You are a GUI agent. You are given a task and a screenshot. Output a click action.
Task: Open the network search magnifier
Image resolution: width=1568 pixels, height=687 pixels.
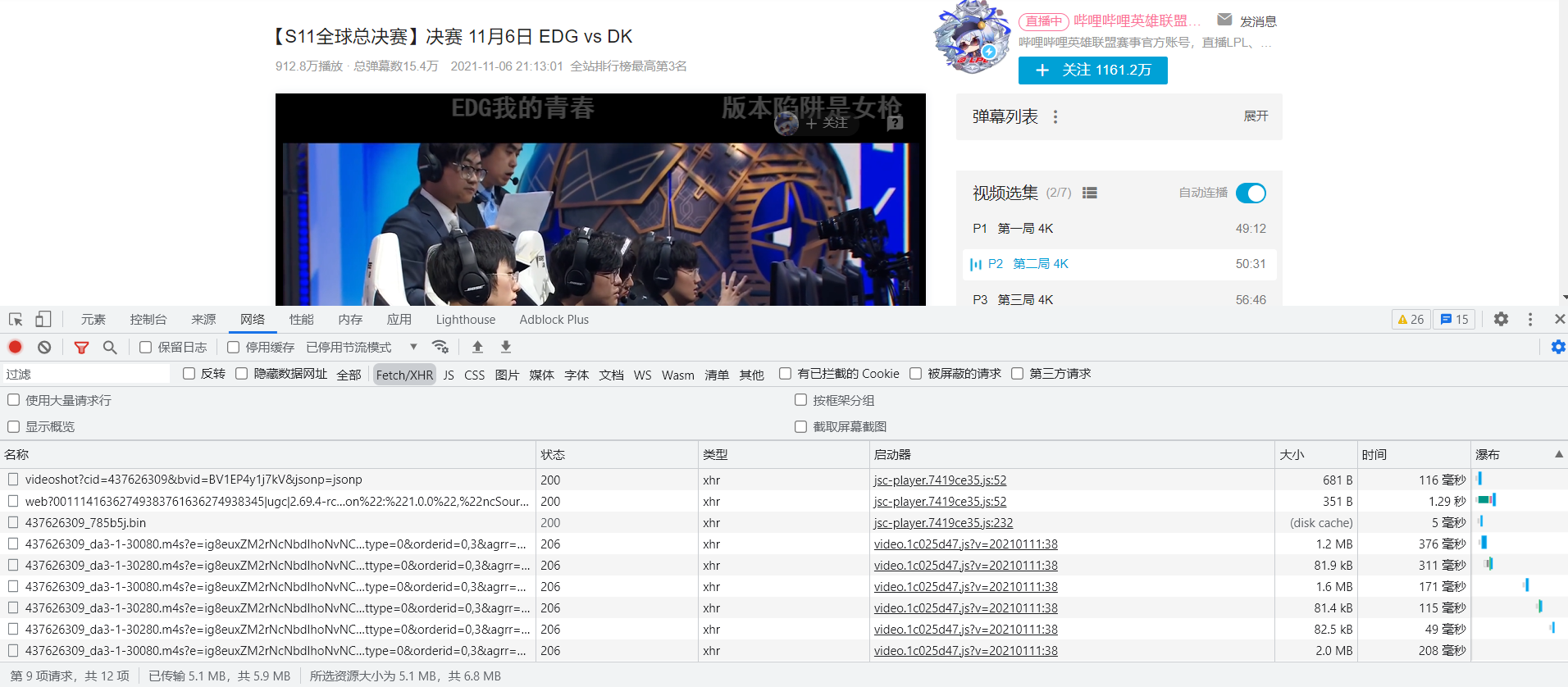point(110,348)
